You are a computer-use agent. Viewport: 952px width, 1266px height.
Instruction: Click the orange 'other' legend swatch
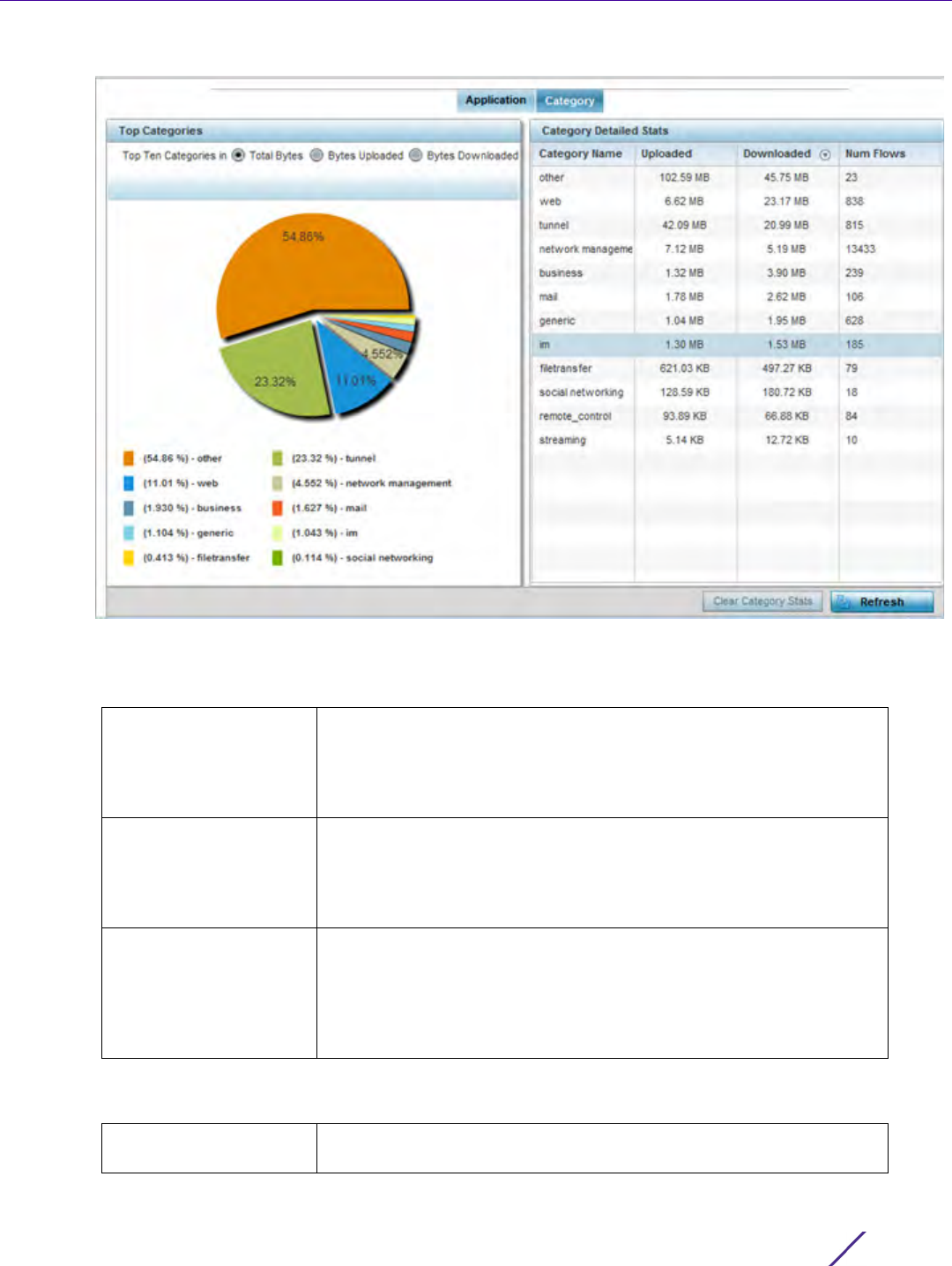click(x=129, y=458)
